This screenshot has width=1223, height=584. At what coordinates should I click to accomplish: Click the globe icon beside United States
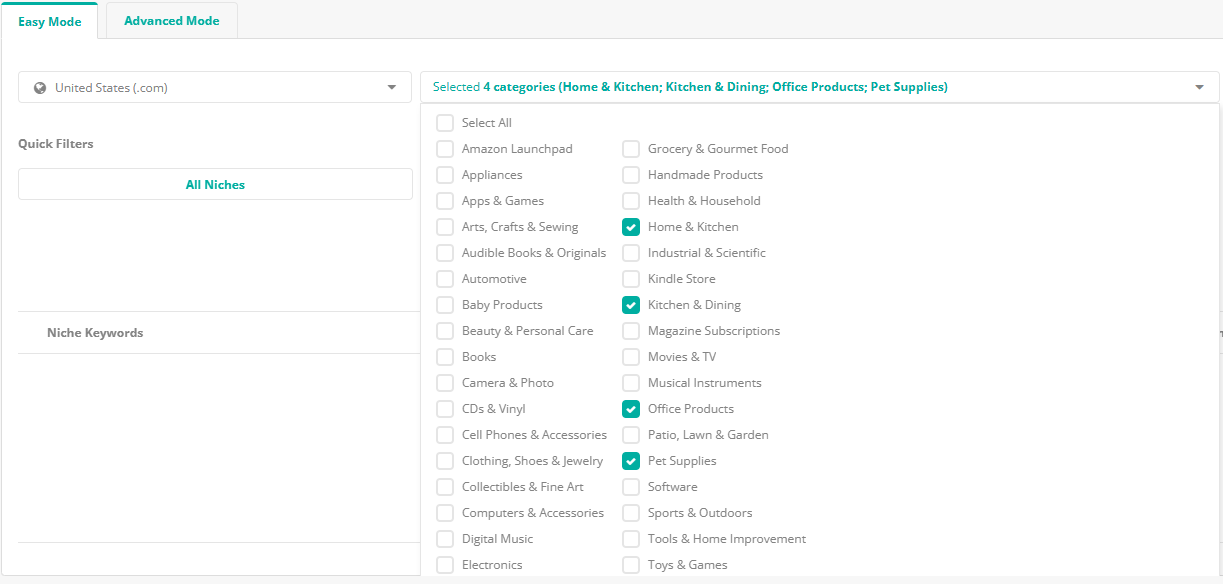(38, 87)
